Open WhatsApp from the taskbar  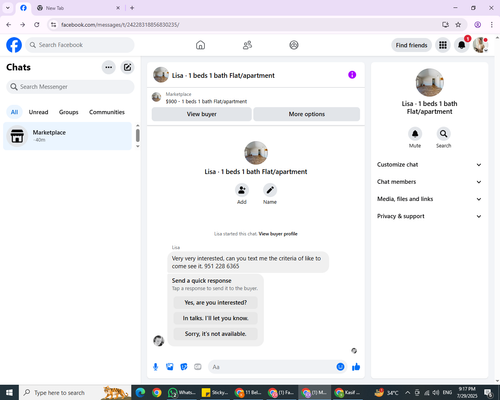pos(182,393)
